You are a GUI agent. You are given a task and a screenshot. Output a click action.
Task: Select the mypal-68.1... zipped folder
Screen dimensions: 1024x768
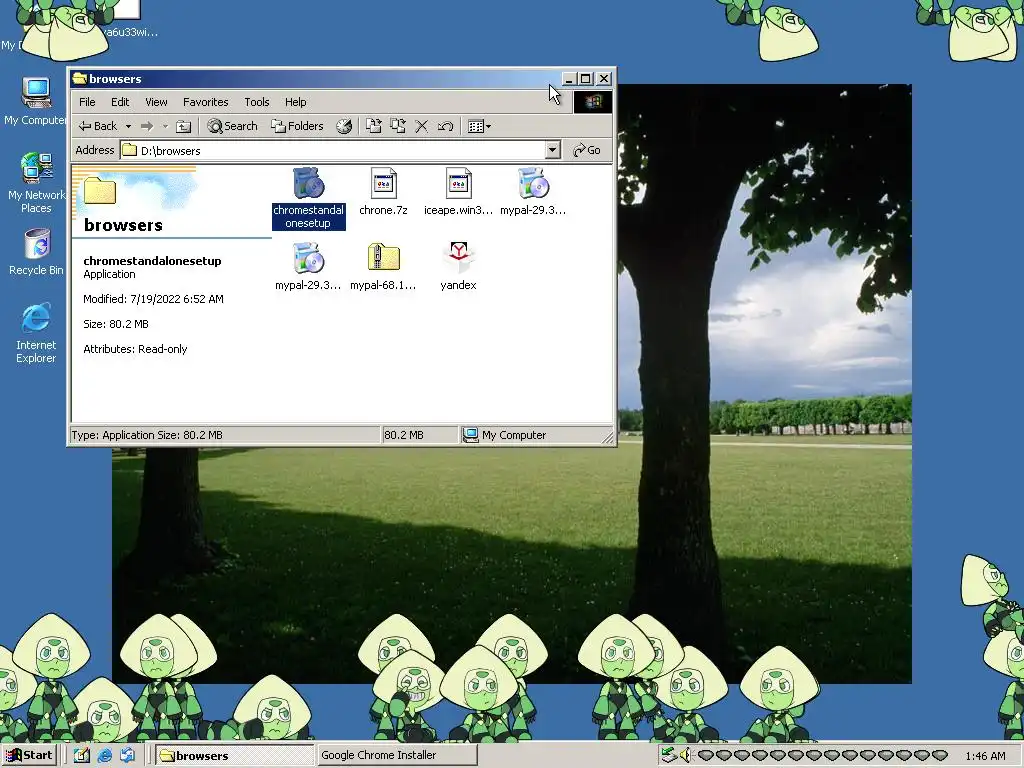click(x=383, y=266)
